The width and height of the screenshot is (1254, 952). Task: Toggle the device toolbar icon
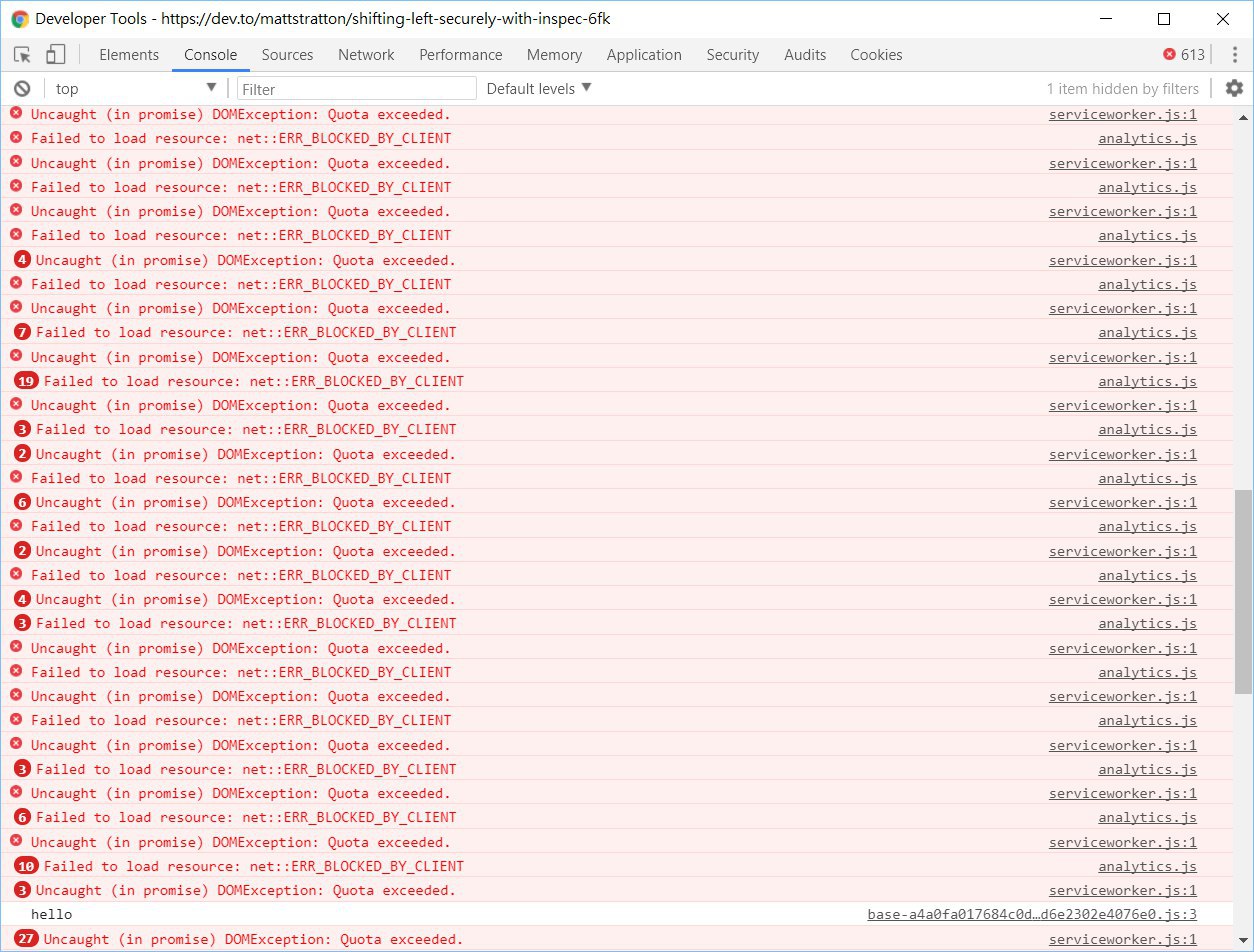[56, 55]
